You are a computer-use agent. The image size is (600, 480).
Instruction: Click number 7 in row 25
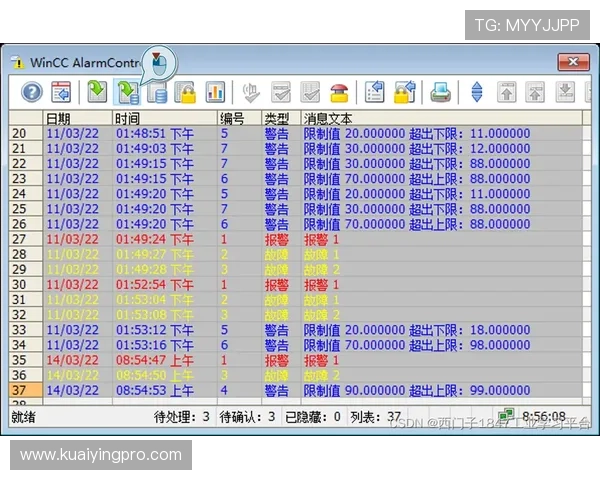(x=224, y=209)
